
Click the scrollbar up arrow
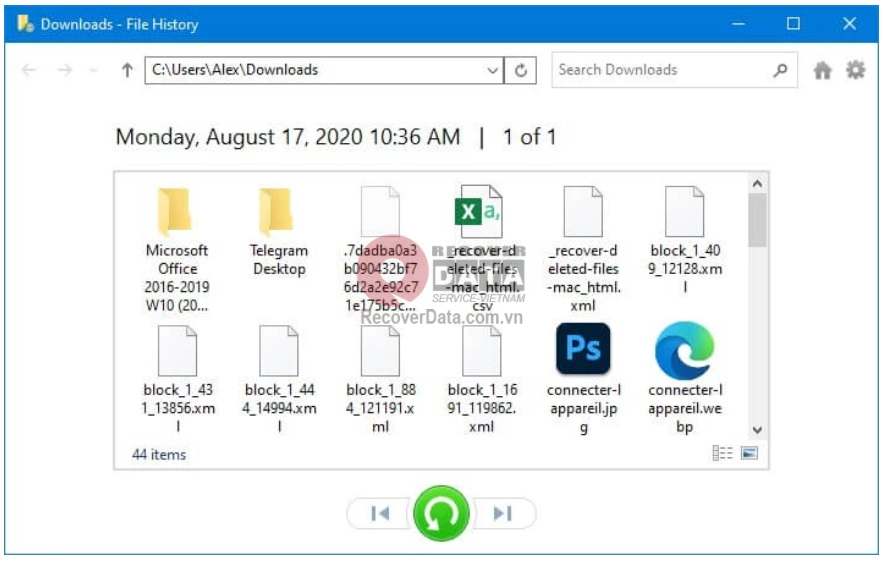(x=757, y=184)
